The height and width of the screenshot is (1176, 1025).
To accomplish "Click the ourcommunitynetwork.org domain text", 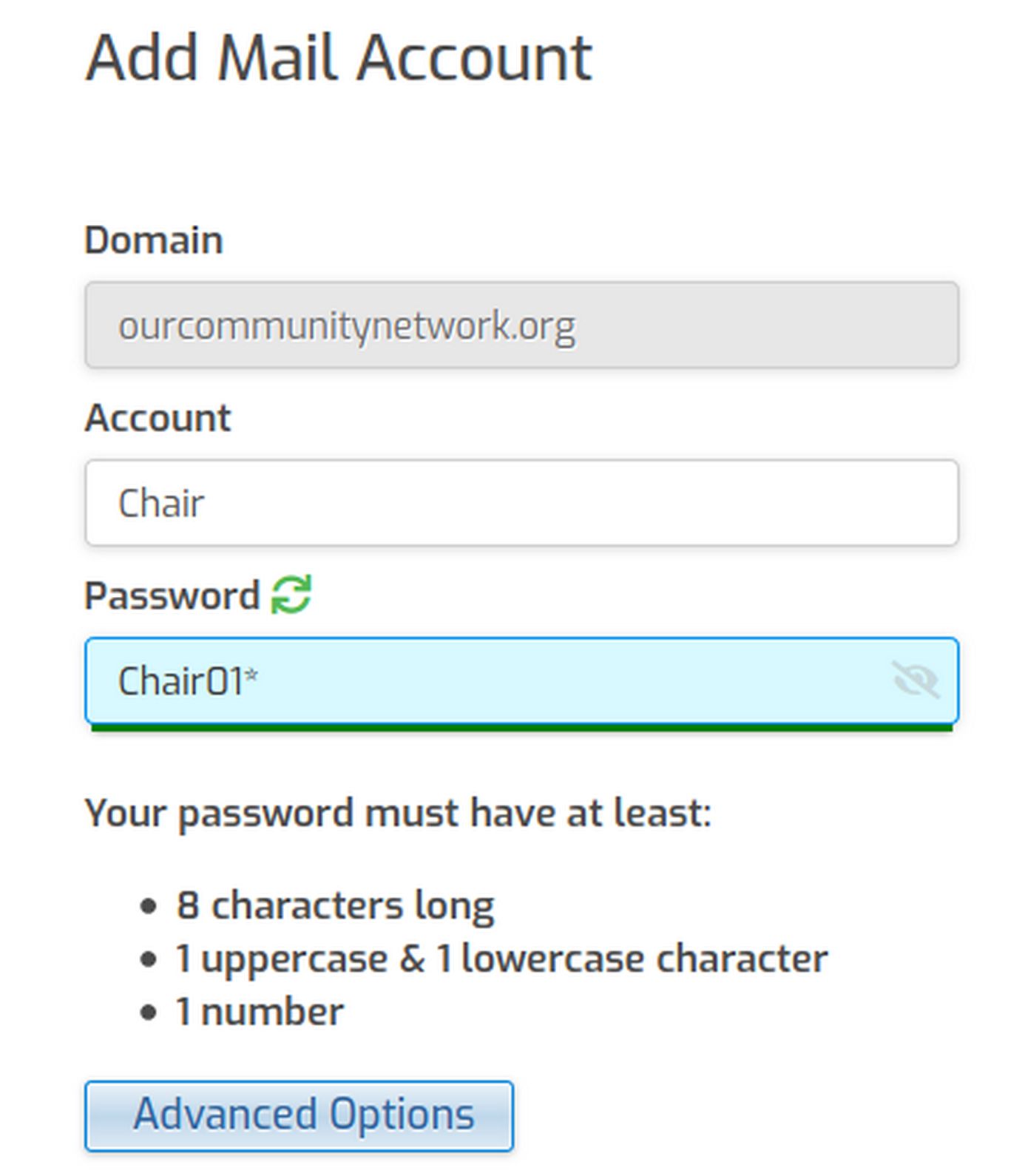I will click(346, 325).
